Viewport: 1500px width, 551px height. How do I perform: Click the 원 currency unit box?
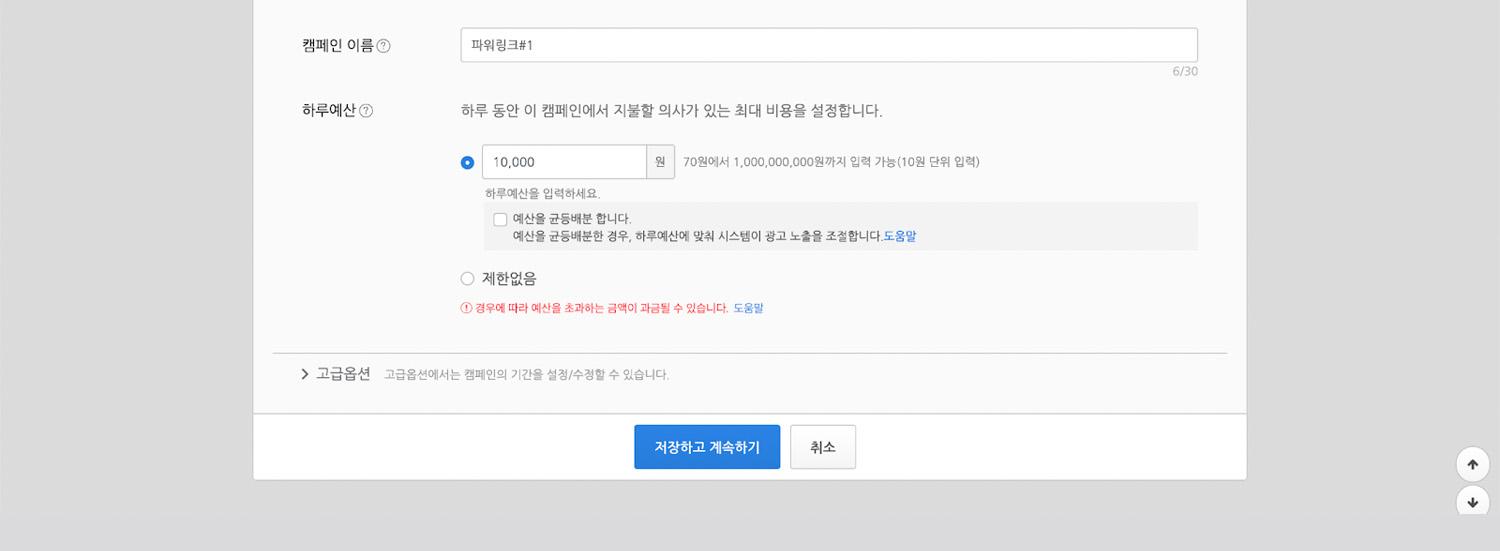click(x=660, y=162)
